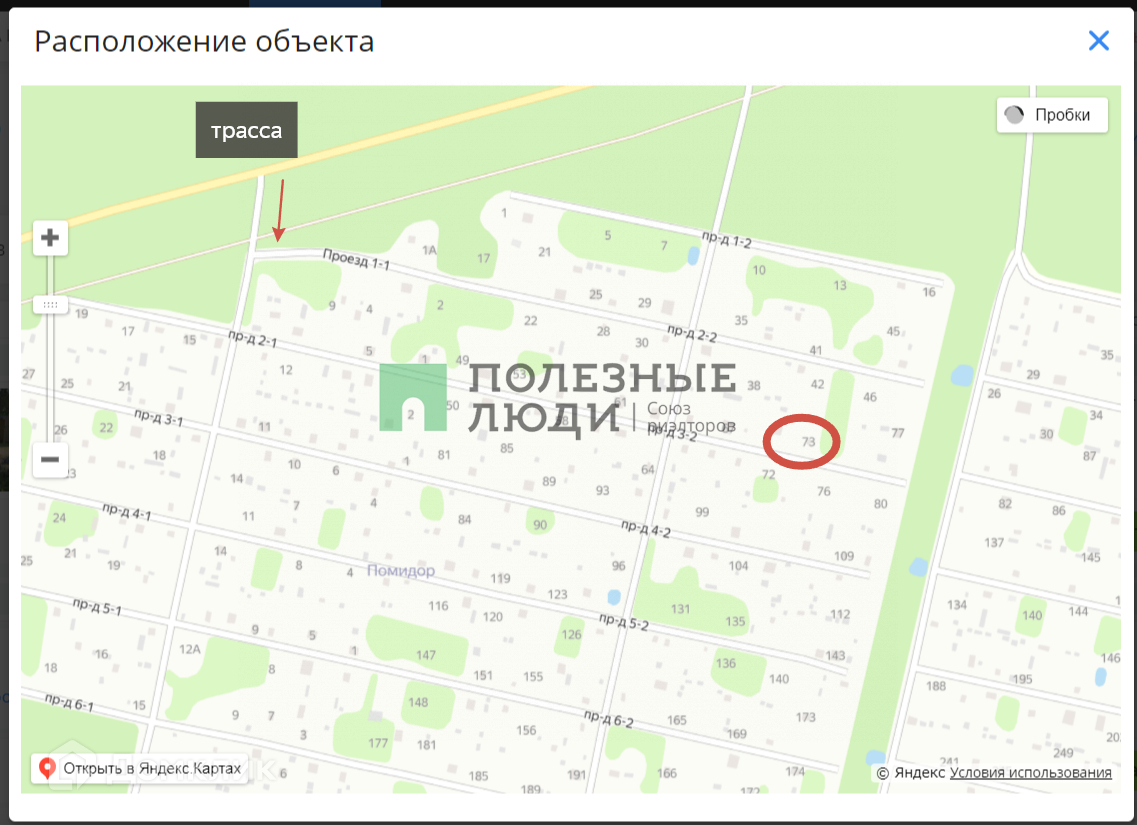Open Условия использования link

(1030, 773)
